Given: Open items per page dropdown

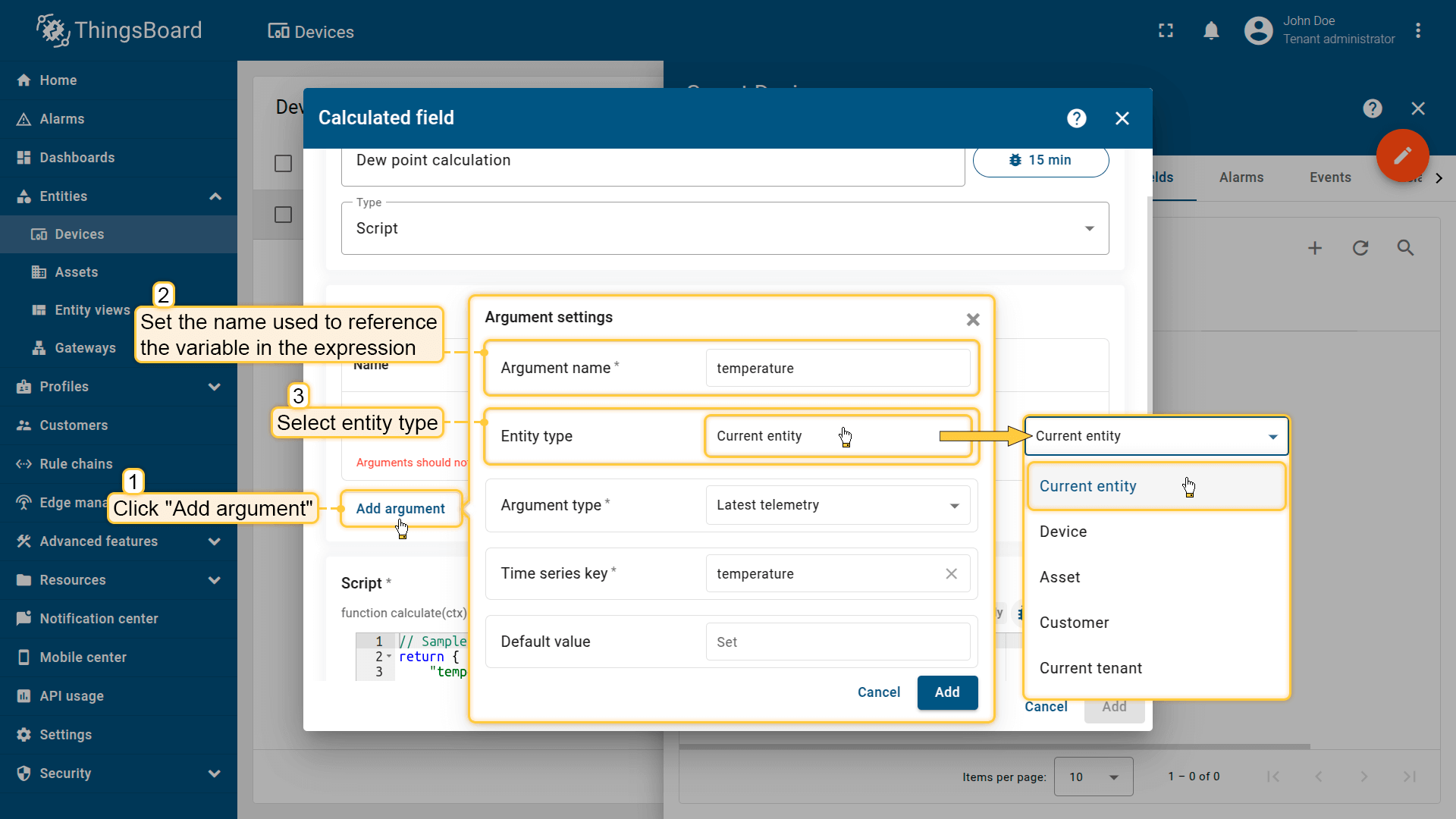Looking at the screenshot, I should click(x=1093, y=777).
